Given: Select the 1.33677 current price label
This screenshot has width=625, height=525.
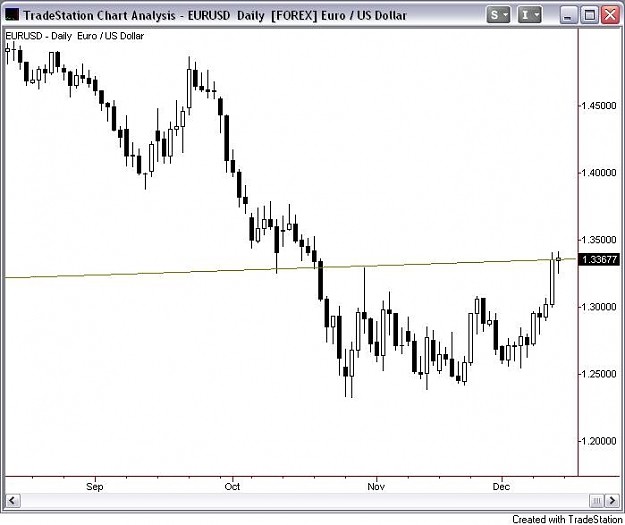Looking at the screenshot, I should 599,260.
